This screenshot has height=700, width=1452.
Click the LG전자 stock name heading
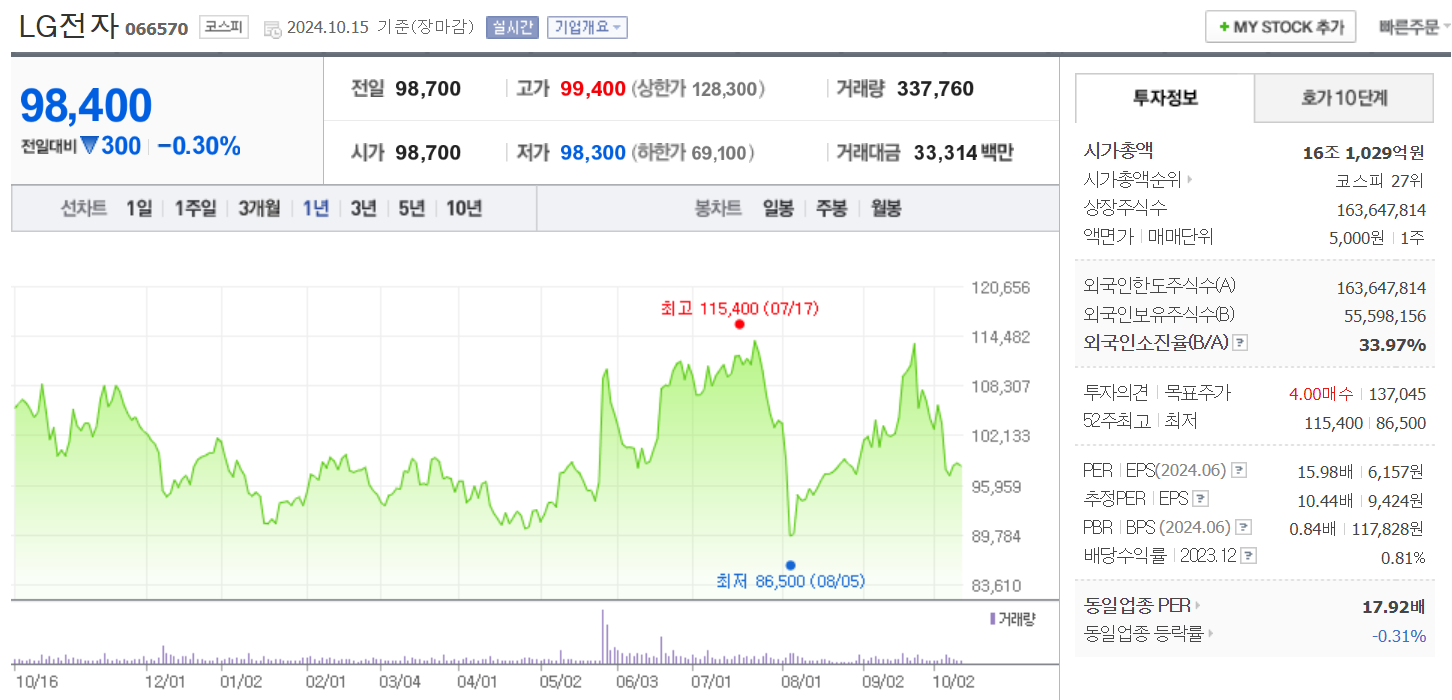coord(68,26)
